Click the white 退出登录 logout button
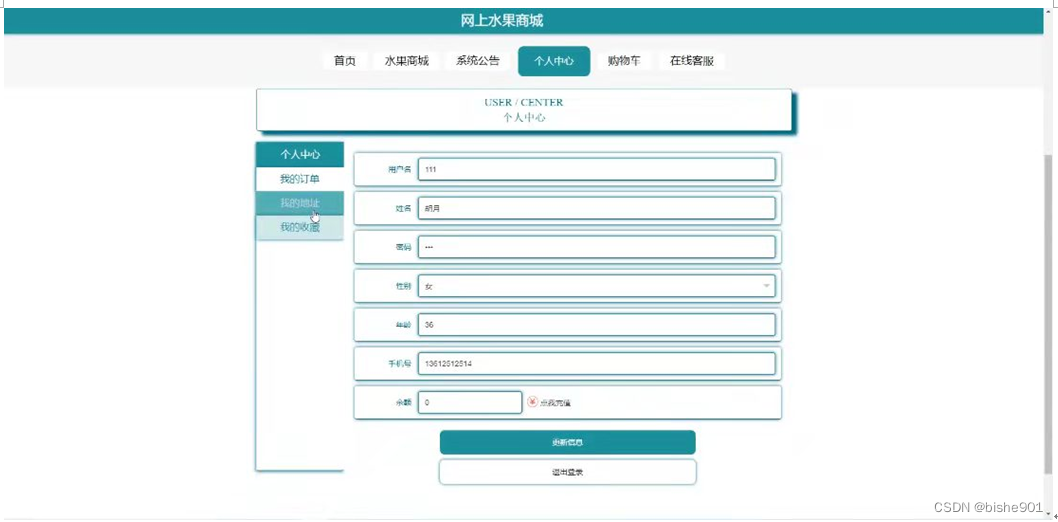This screenshot has width=1058, height=522. coord(567,472)
